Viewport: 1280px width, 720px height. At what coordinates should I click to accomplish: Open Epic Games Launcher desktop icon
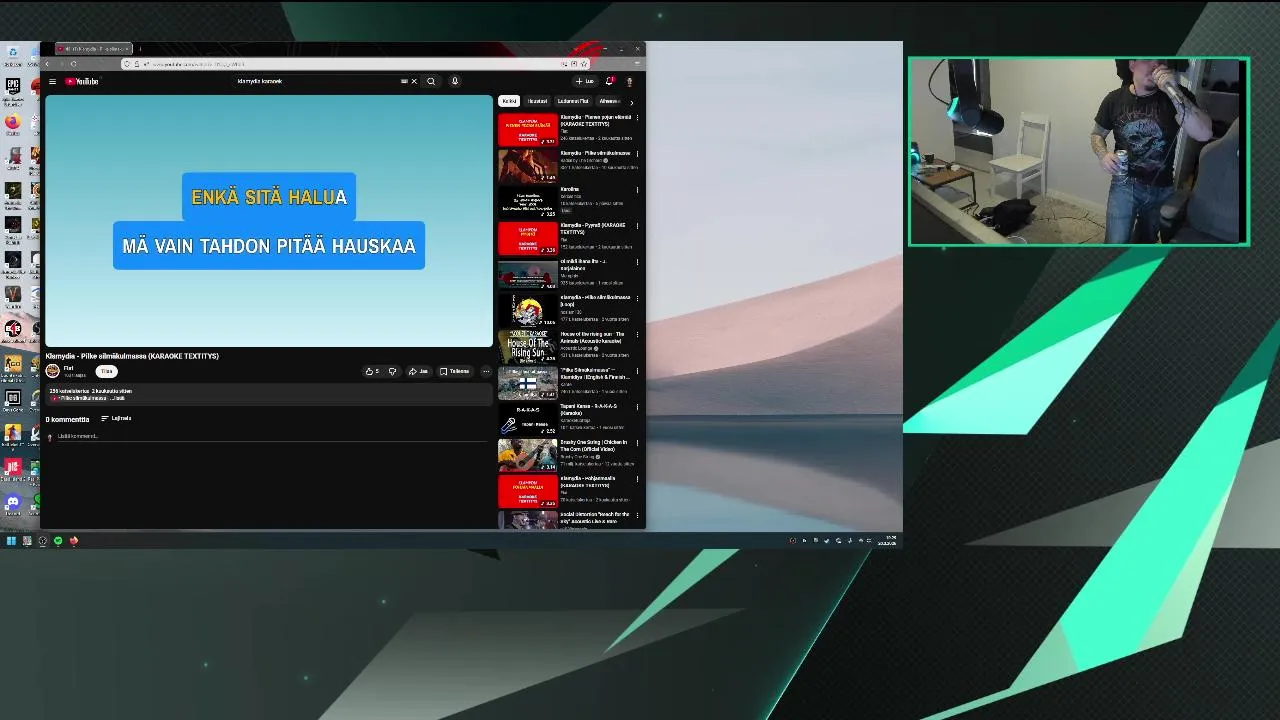click(12, 88)
